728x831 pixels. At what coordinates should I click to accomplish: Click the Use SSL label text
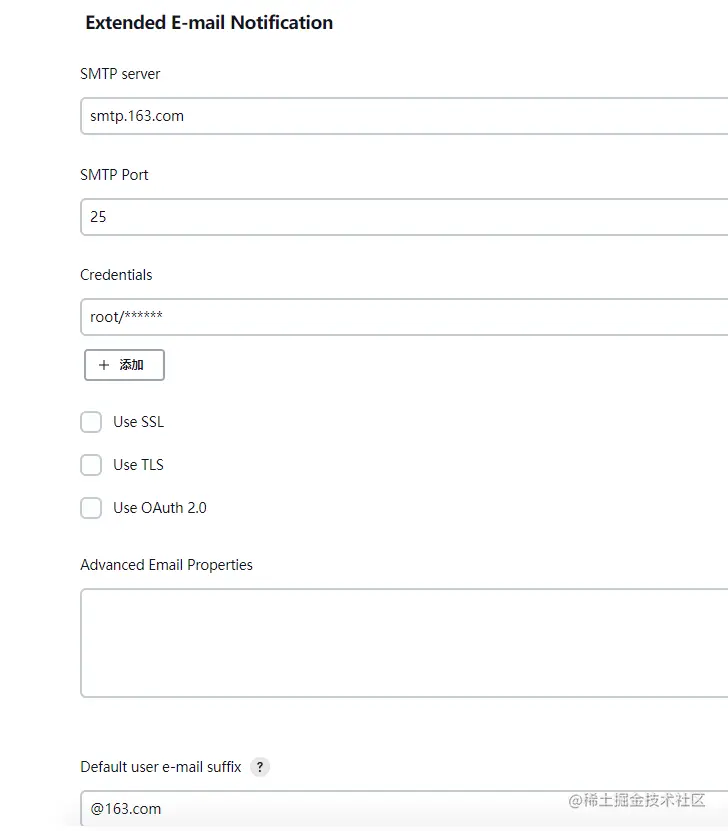(x=138, y=422)
